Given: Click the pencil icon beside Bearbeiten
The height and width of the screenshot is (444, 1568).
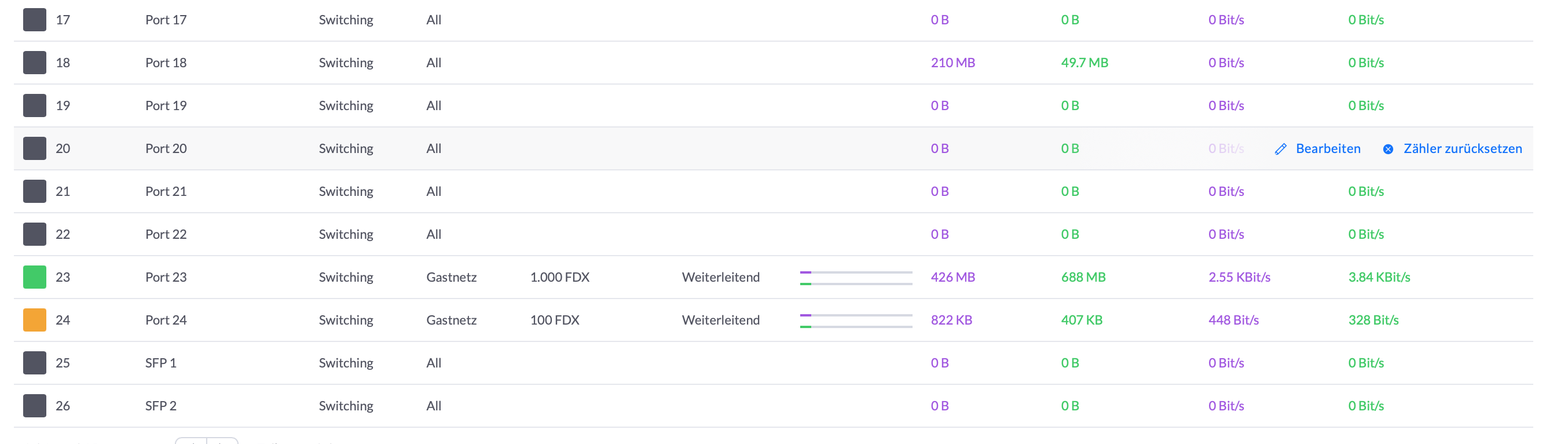Looking at the screenshot, I should point(1280,149).
